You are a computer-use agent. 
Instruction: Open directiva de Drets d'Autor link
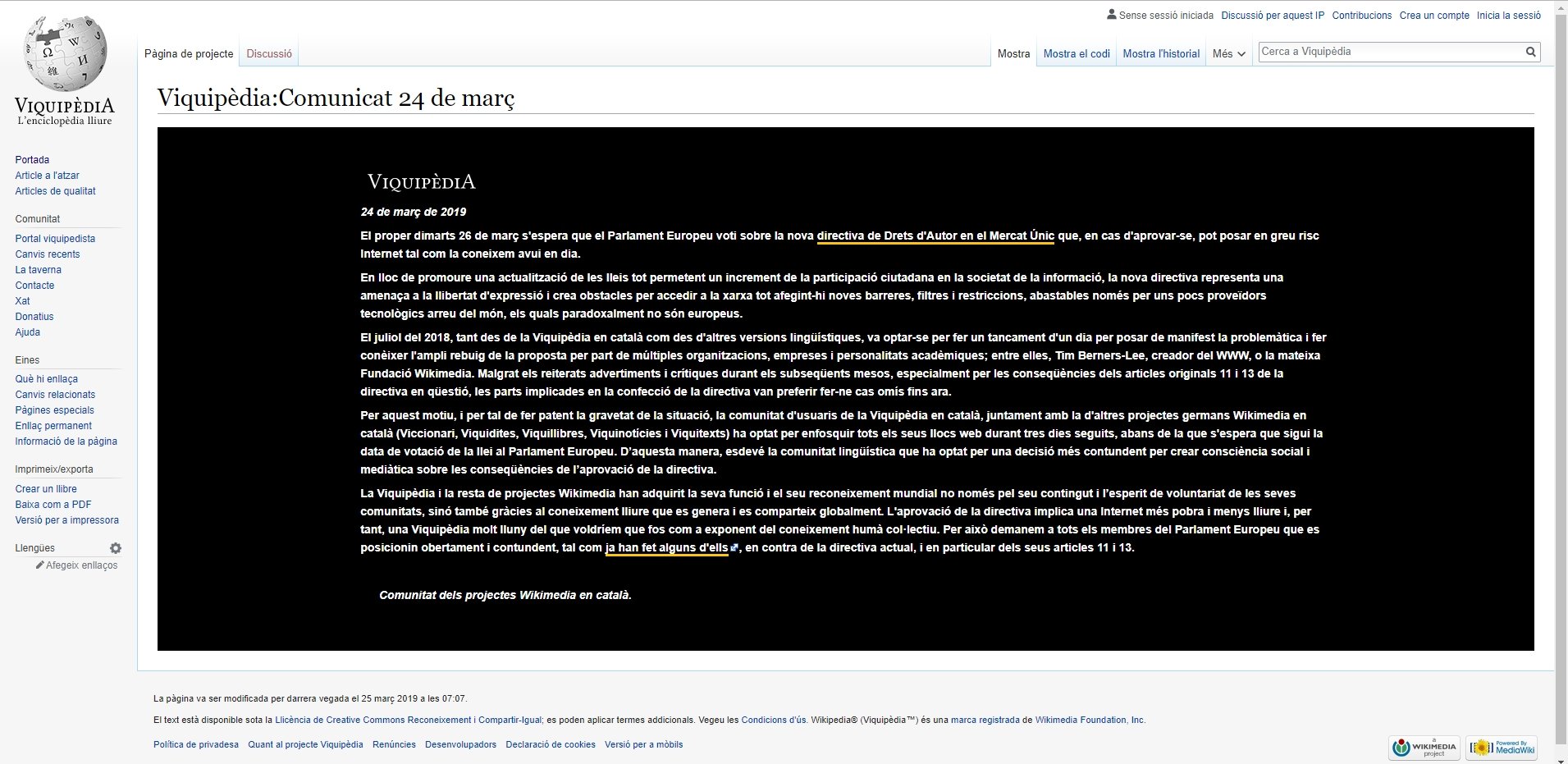(935, 236)
